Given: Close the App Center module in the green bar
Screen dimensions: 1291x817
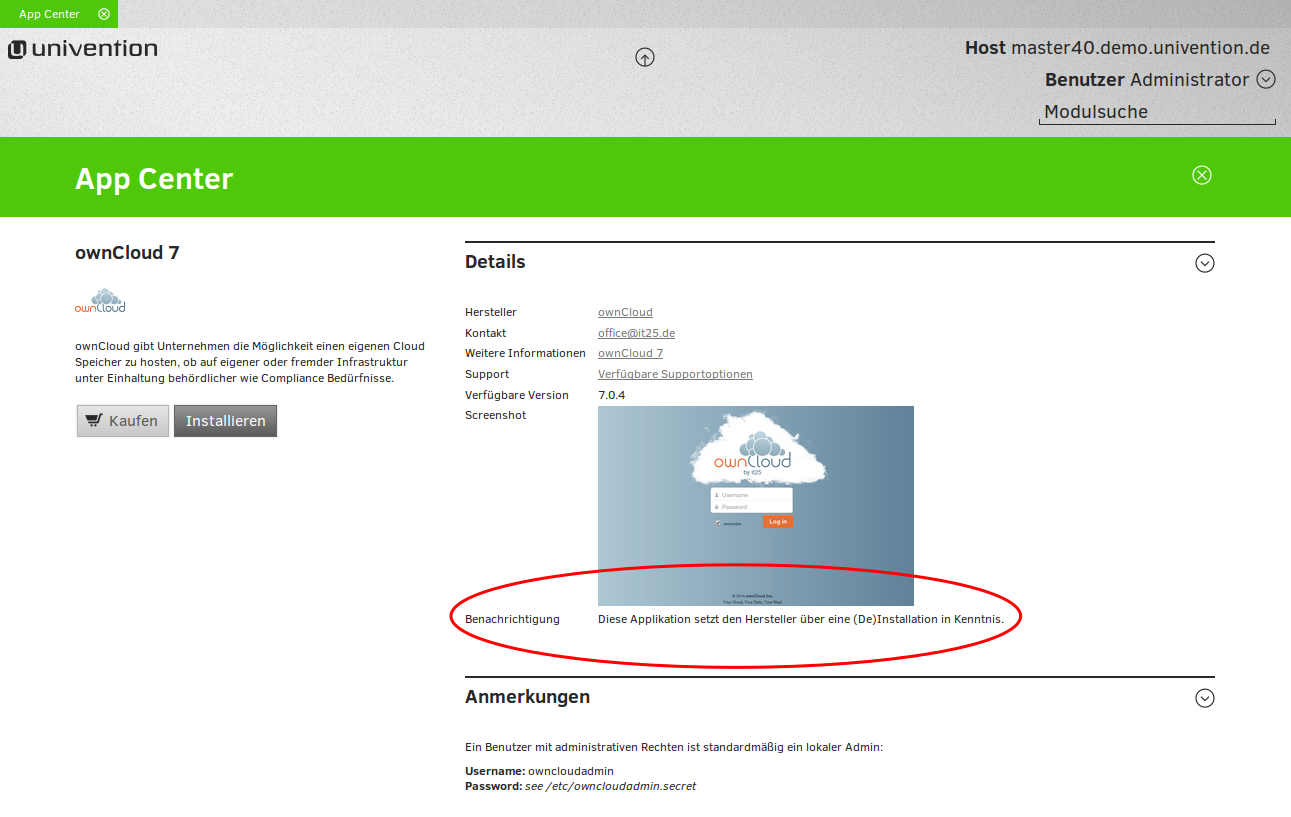Looking at the screenshot, I should point(1202,175).
